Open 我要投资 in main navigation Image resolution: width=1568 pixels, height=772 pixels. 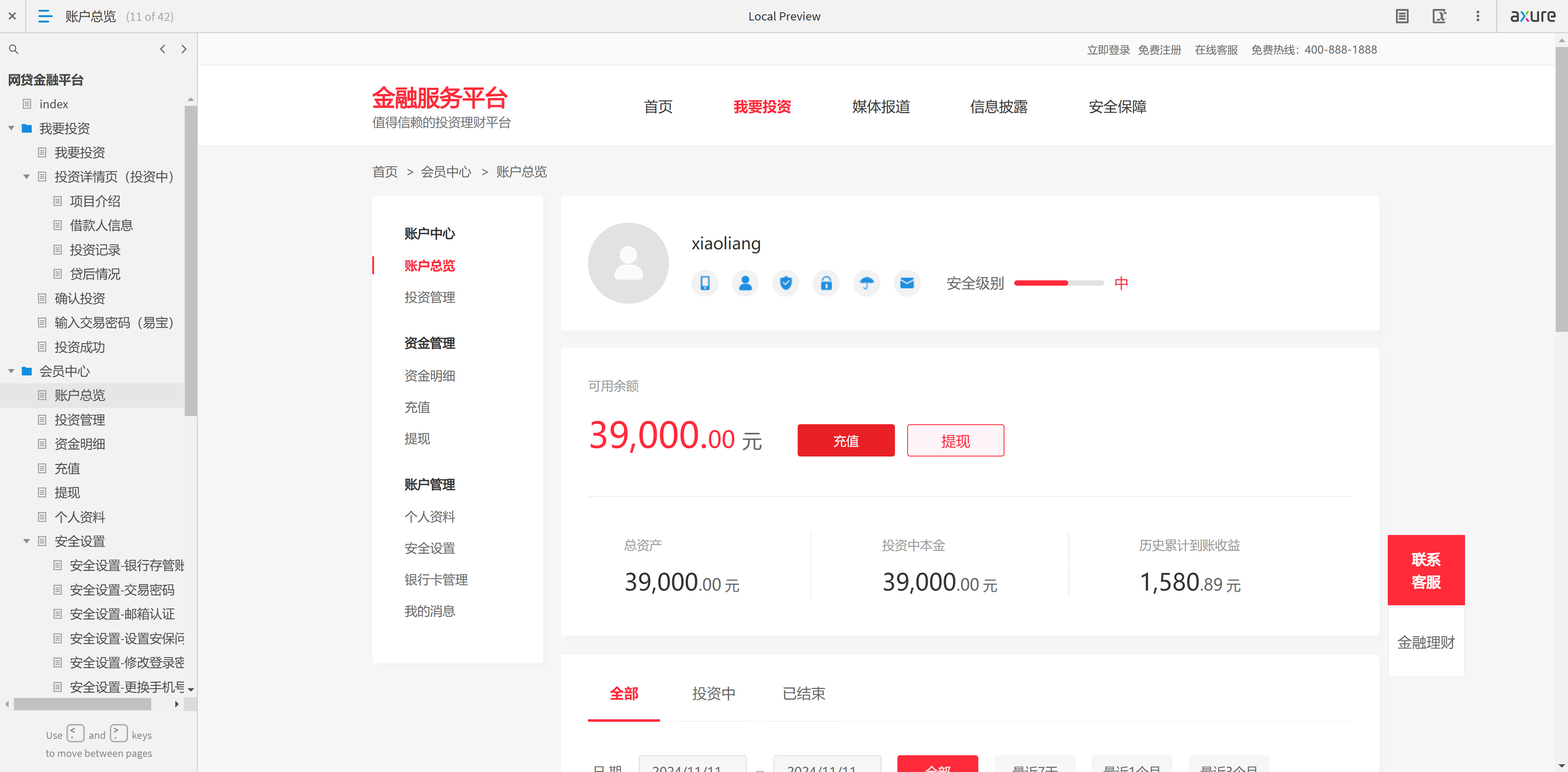tap(762, 107)
